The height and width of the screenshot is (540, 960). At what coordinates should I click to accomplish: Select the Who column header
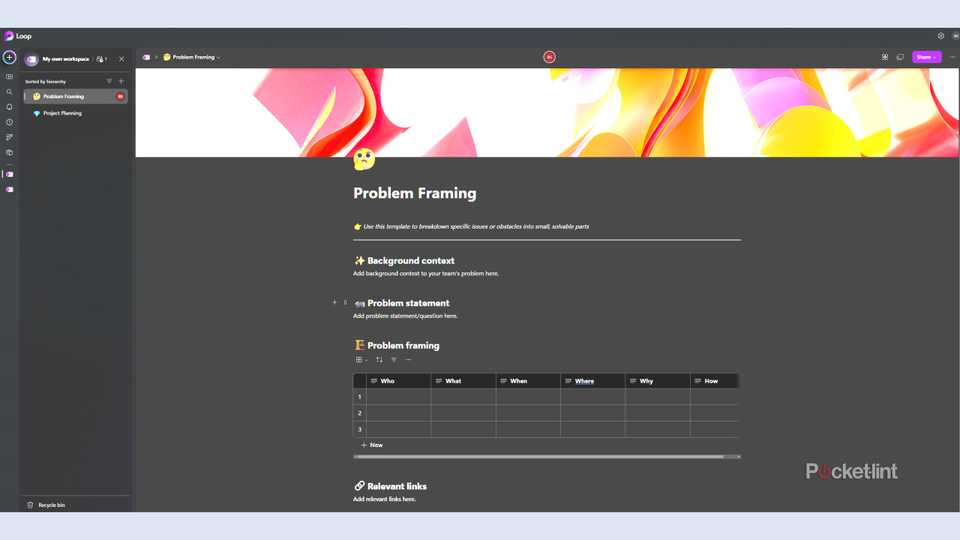pyautogui.click(x=399, y=381)
